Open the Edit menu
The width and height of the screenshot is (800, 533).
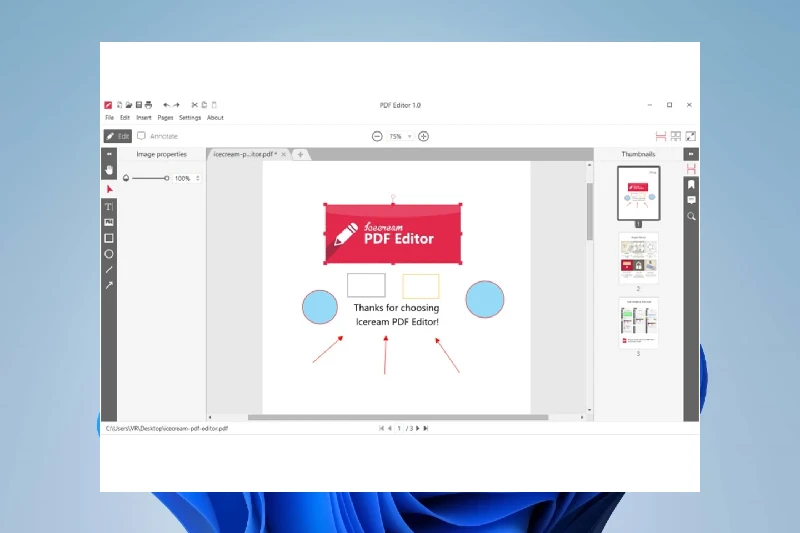coord(125,118)
